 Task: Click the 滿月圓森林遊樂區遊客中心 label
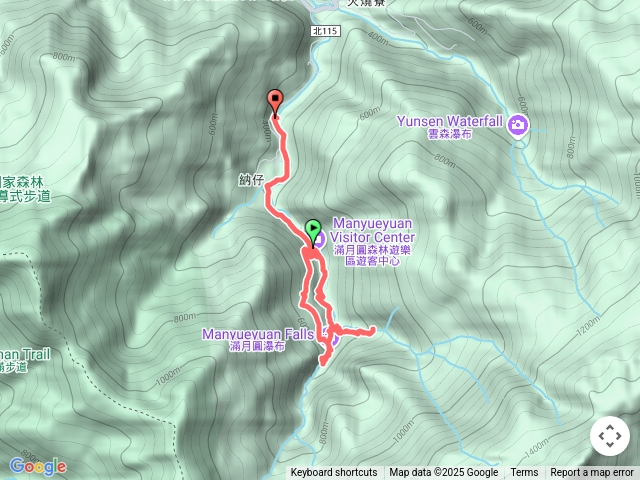click(372, 256)
